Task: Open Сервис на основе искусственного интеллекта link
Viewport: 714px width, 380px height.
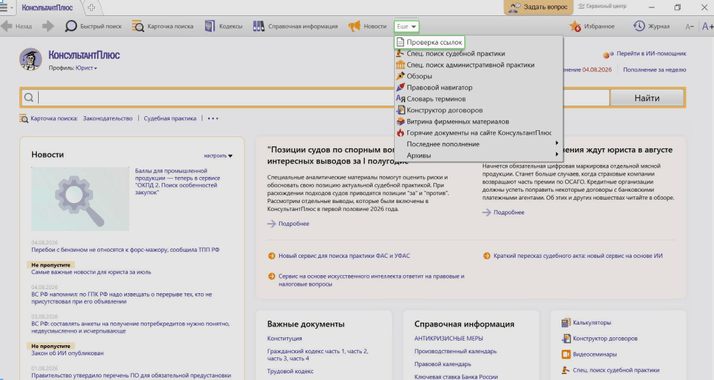Action: click(371, 280)
